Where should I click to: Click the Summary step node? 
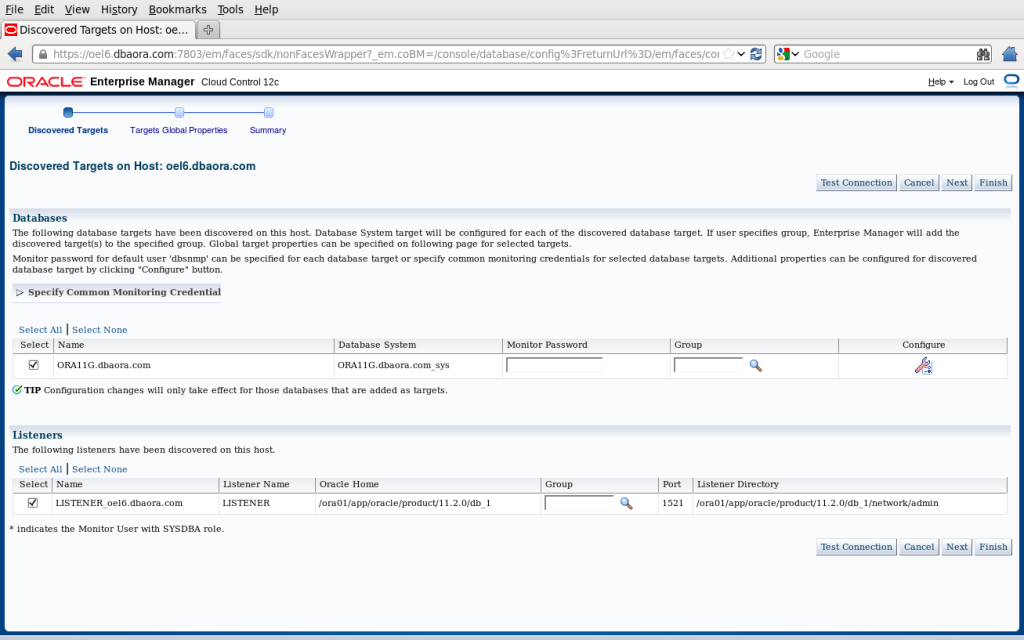pos(268,112)
